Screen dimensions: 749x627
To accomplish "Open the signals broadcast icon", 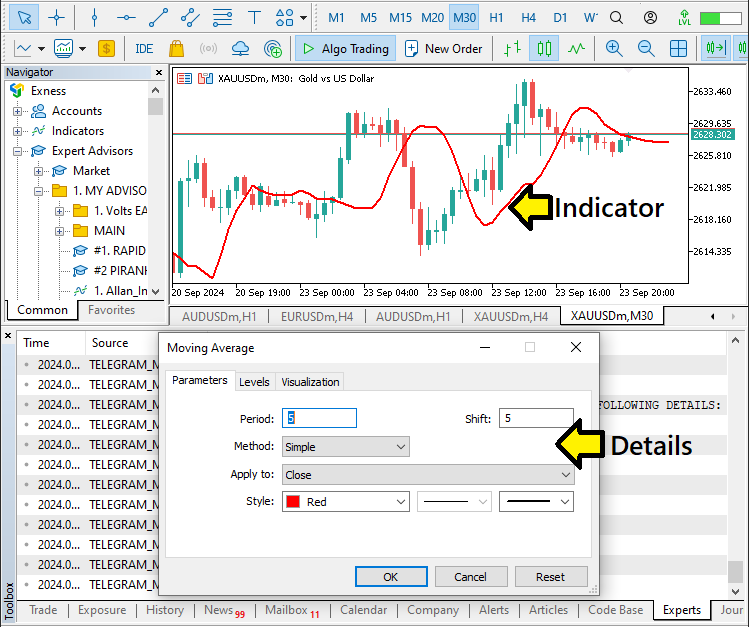I will [x=208, y=48].
